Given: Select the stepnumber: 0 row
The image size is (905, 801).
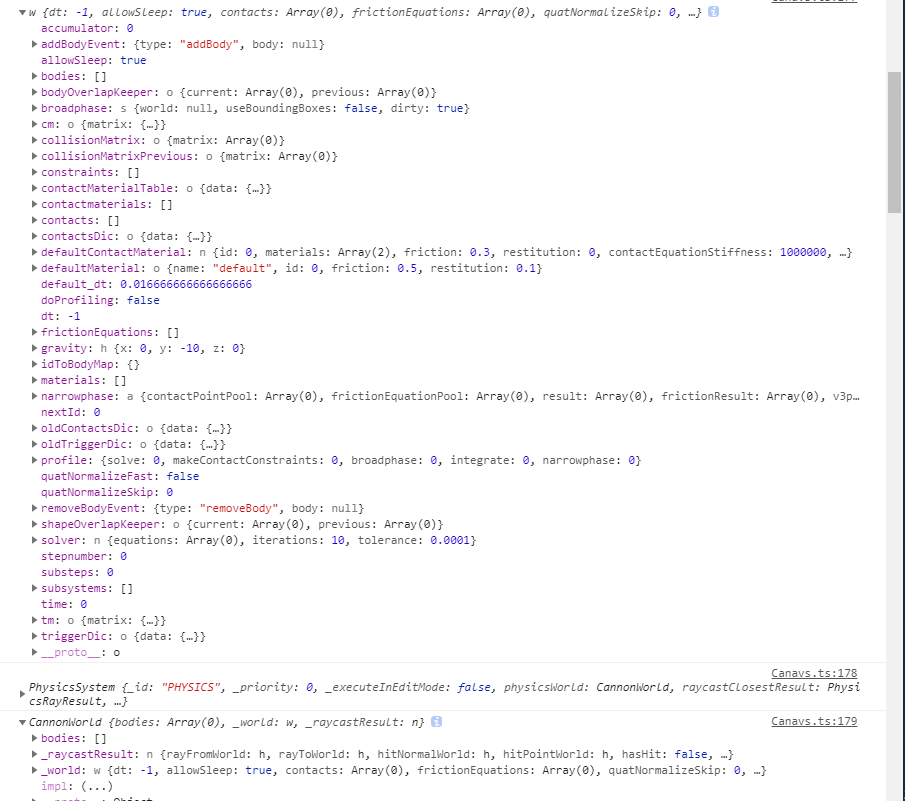Looking at the screenshot, I should coord(84,556).
